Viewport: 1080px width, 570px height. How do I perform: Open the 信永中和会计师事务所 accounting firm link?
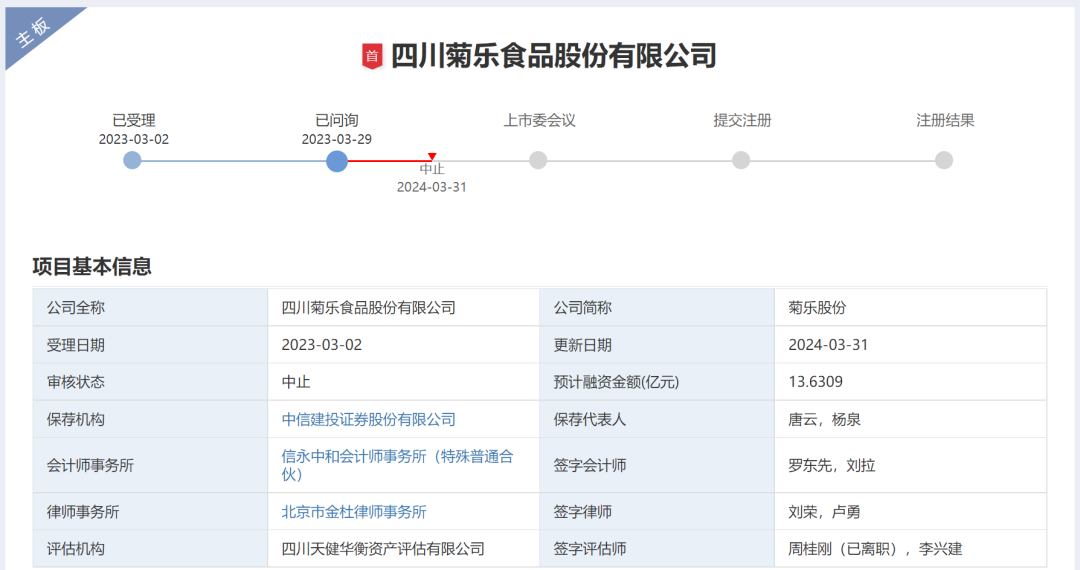tap(397, 465)
